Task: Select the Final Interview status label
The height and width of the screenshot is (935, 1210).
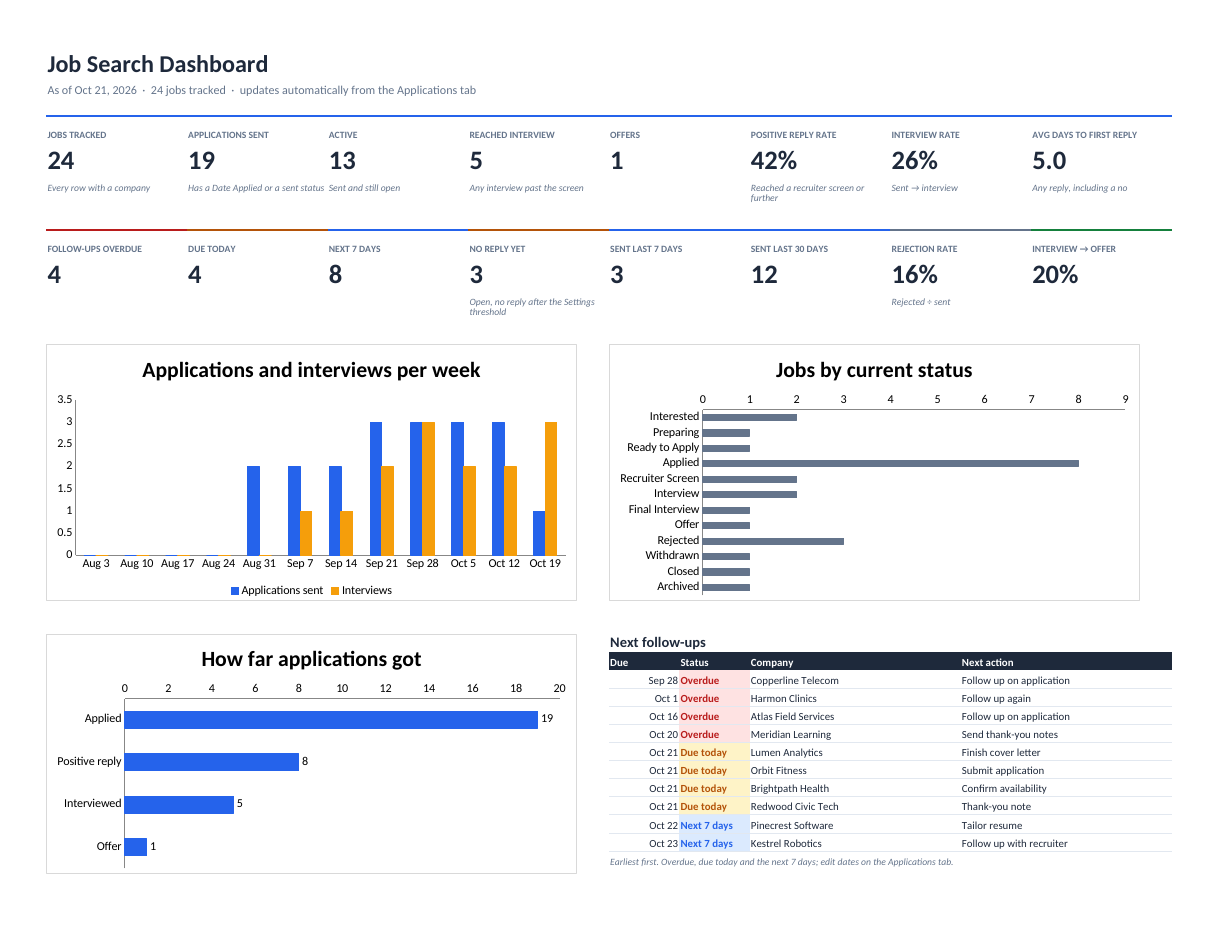Action: [663, 509]
